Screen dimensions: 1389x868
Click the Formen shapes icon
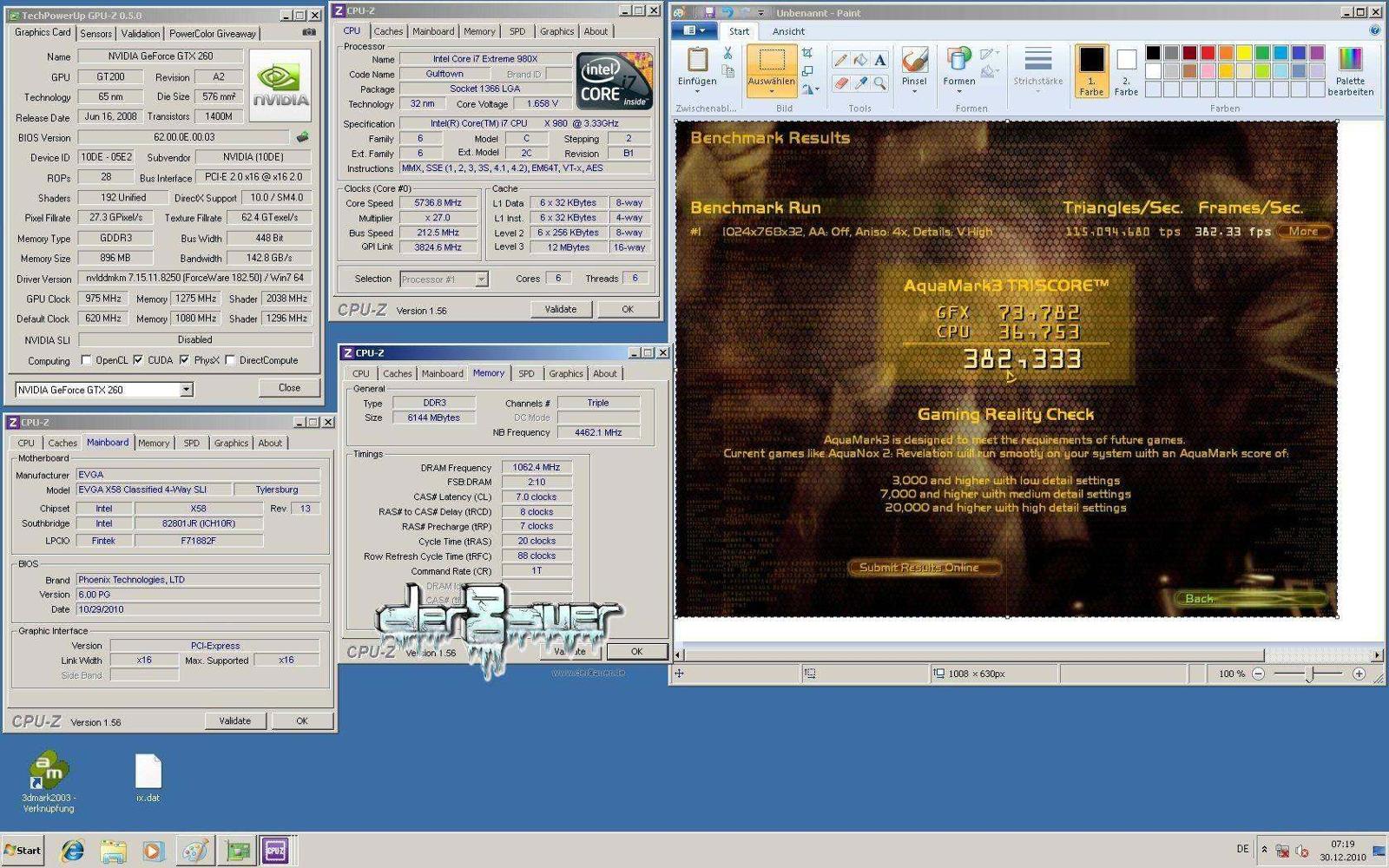[x=959, y=59]
